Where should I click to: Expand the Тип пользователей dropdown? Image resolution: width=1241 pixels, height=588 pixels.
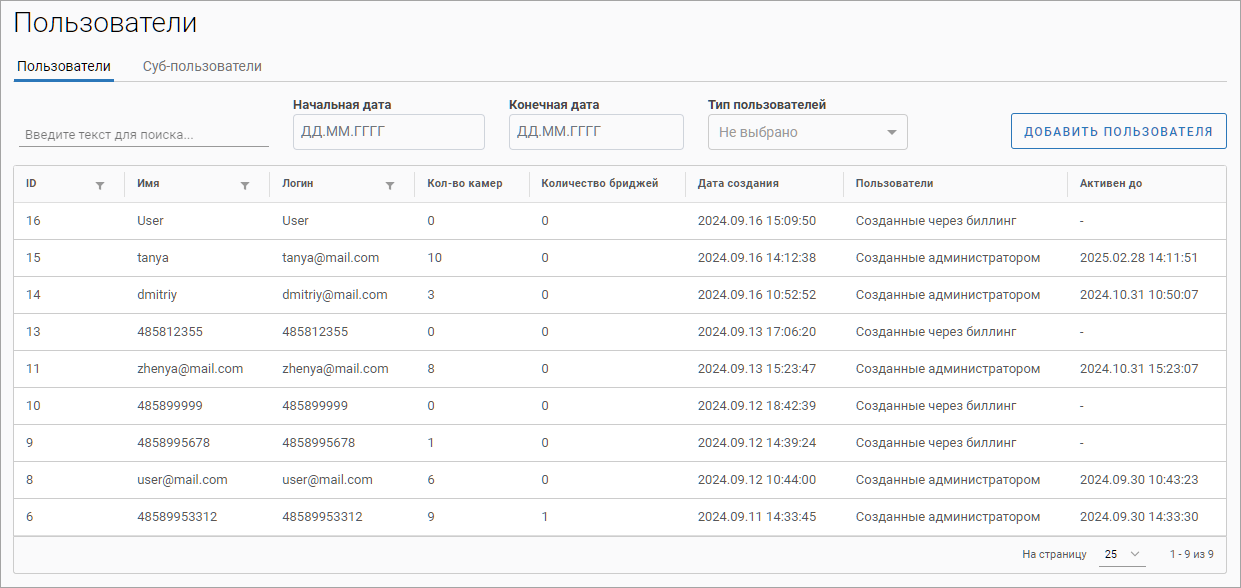coord(807,132)
